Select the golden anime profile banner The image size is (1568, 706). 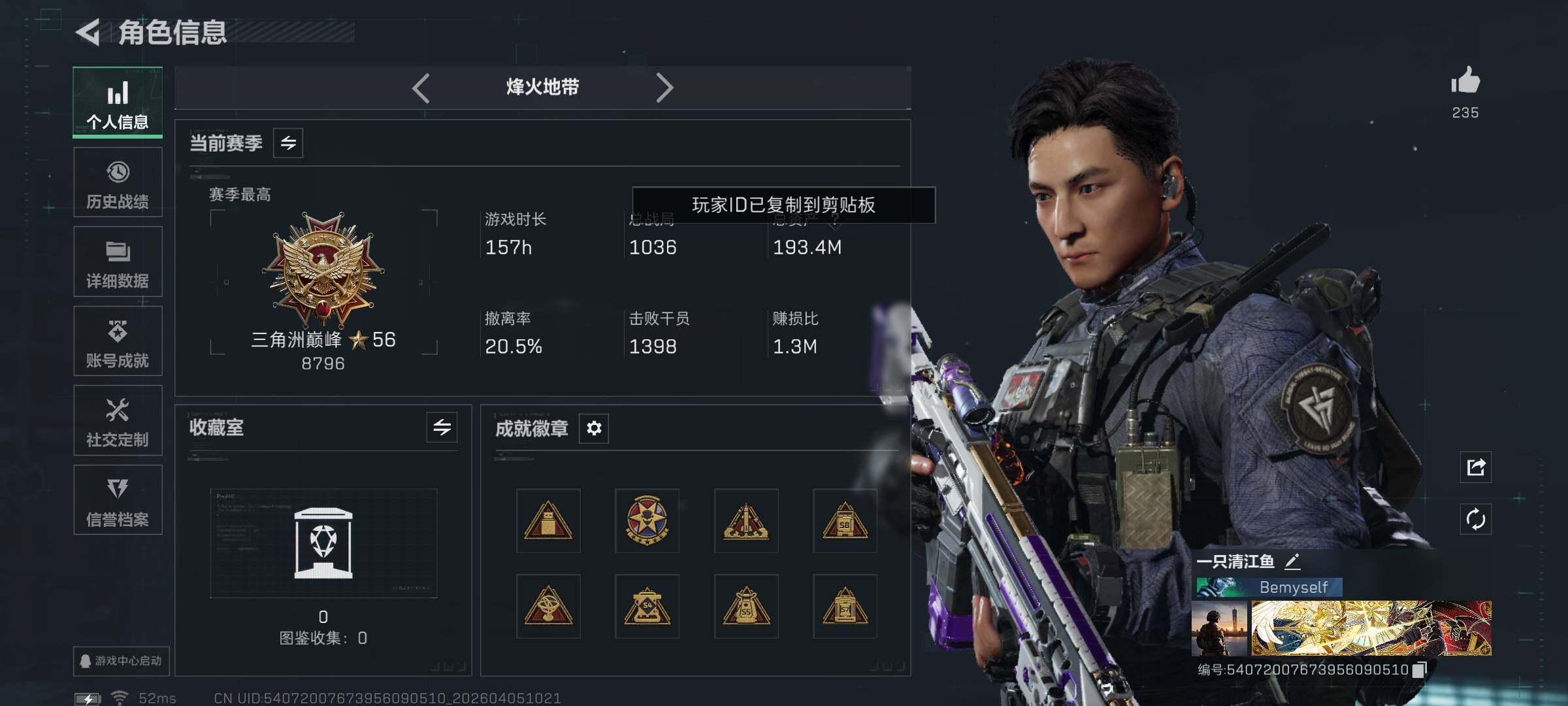[1371, 628]
